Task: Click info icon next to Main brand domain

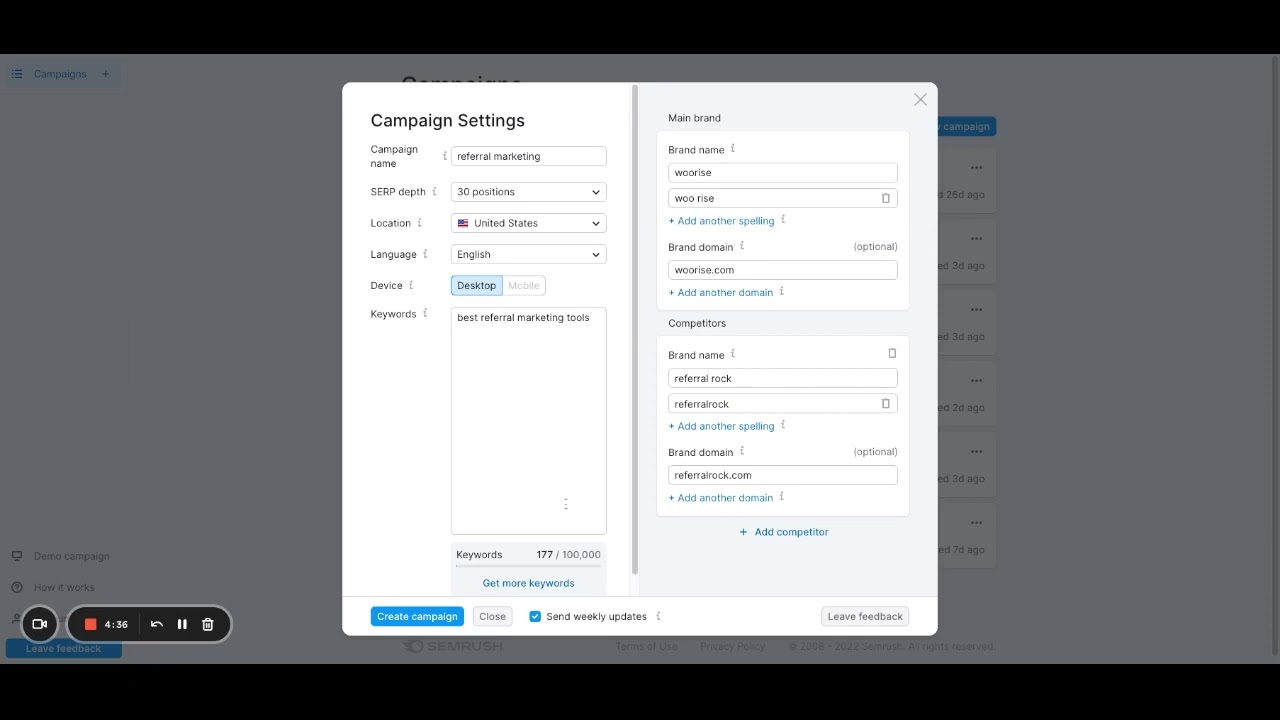Action: 741,246
